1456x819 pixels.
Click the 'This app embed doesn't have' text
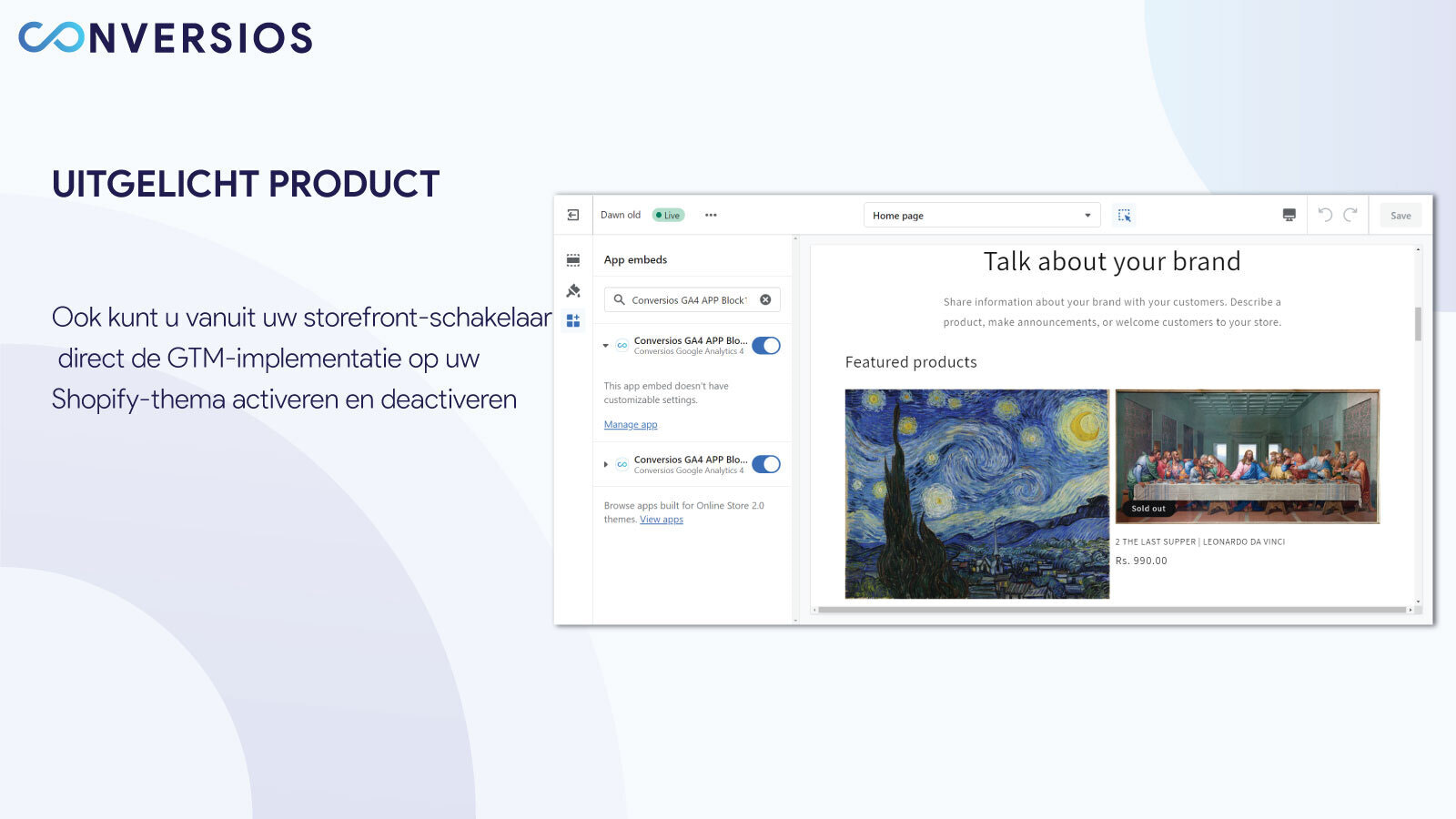666,386
